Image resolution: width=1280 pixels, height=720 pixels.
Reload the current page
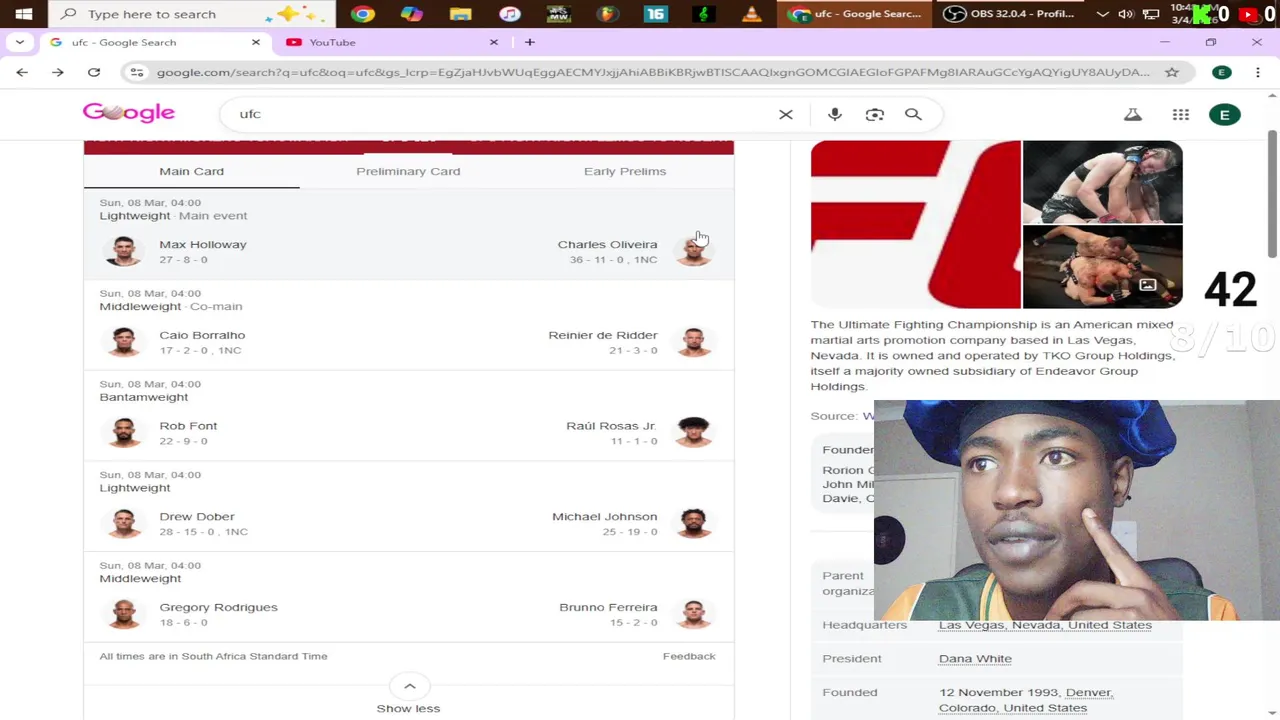[x=94, y=72]
